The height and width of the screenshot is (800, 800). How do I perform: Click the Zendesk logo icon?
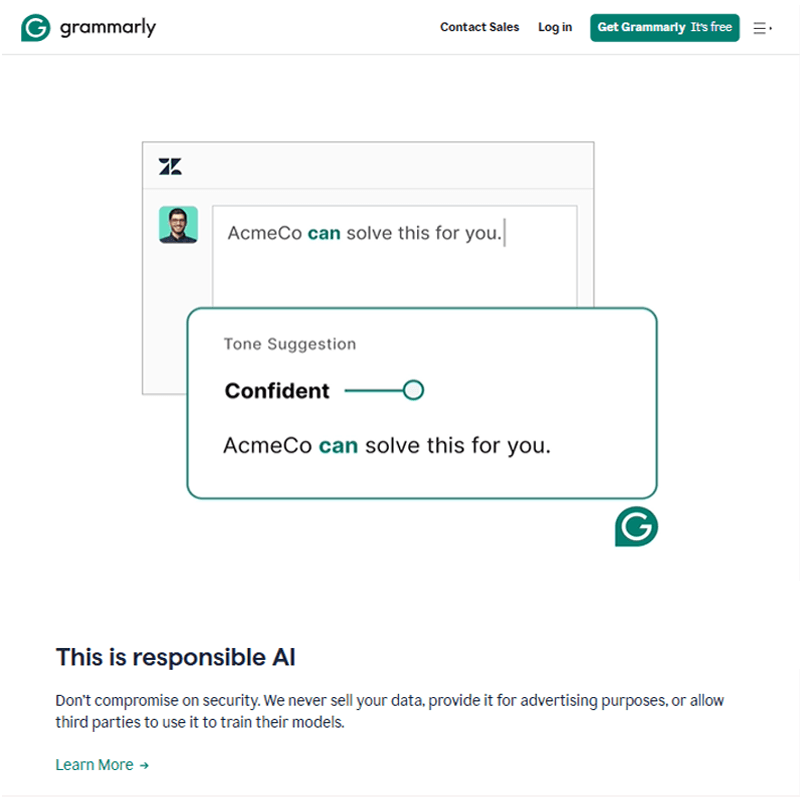(170, 167)
